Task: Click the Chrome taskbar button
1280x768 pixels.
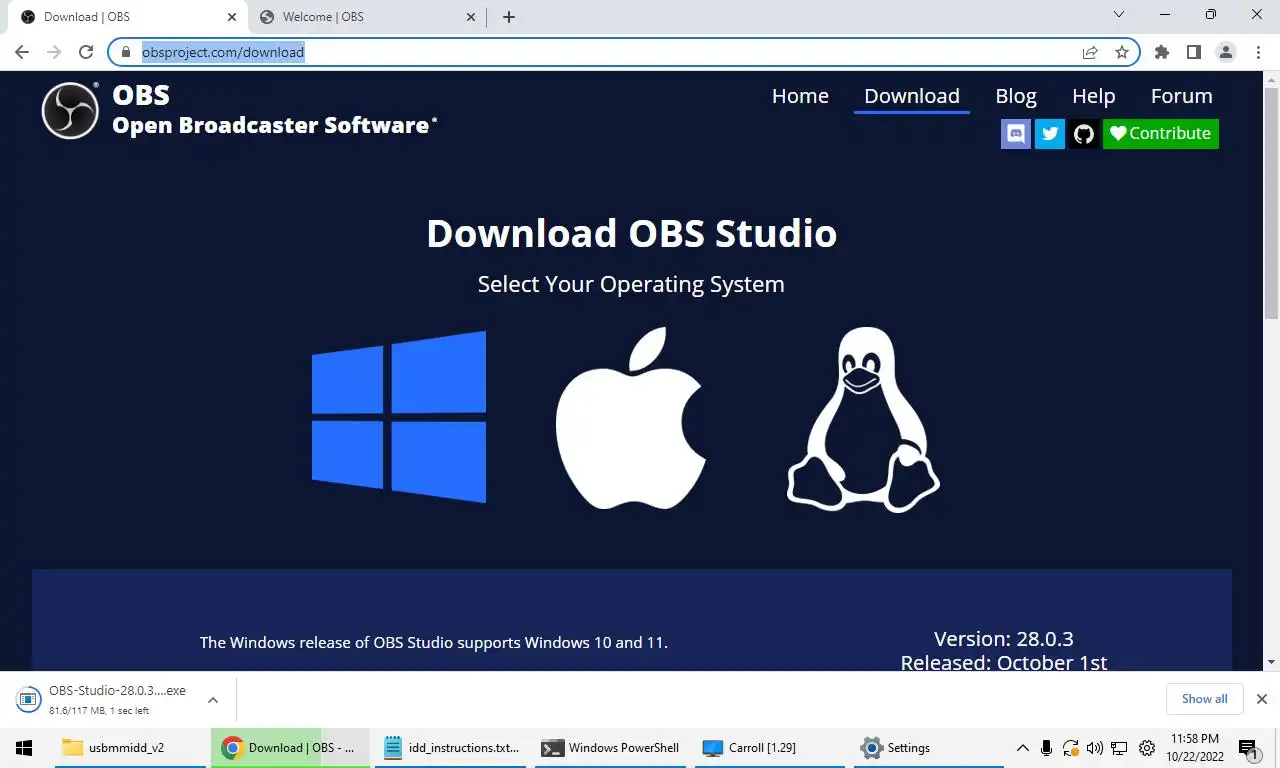Action: [x=290, y=748]
